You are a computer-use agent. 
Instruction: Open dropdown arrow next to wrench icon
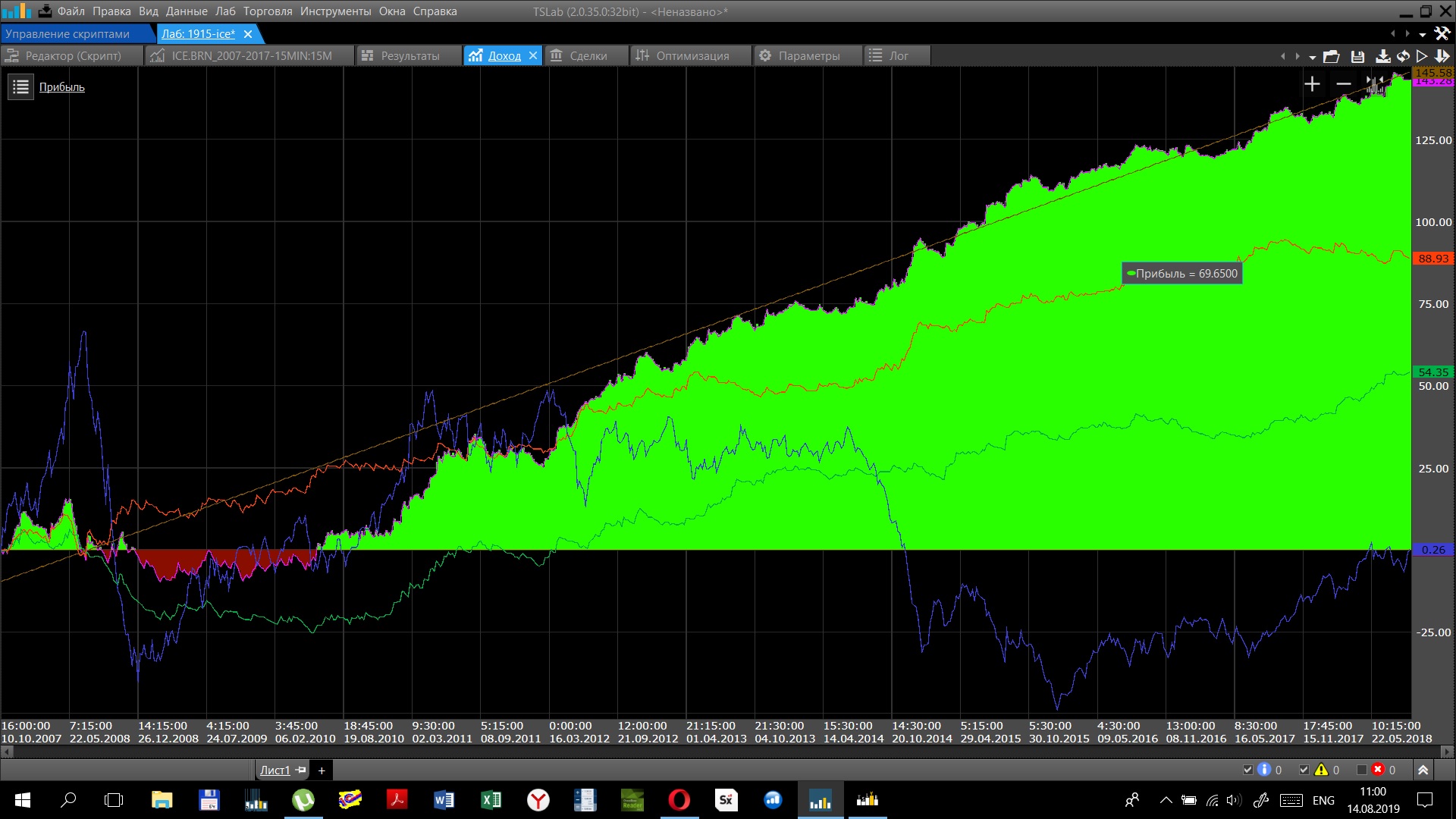pos(1422,34)
